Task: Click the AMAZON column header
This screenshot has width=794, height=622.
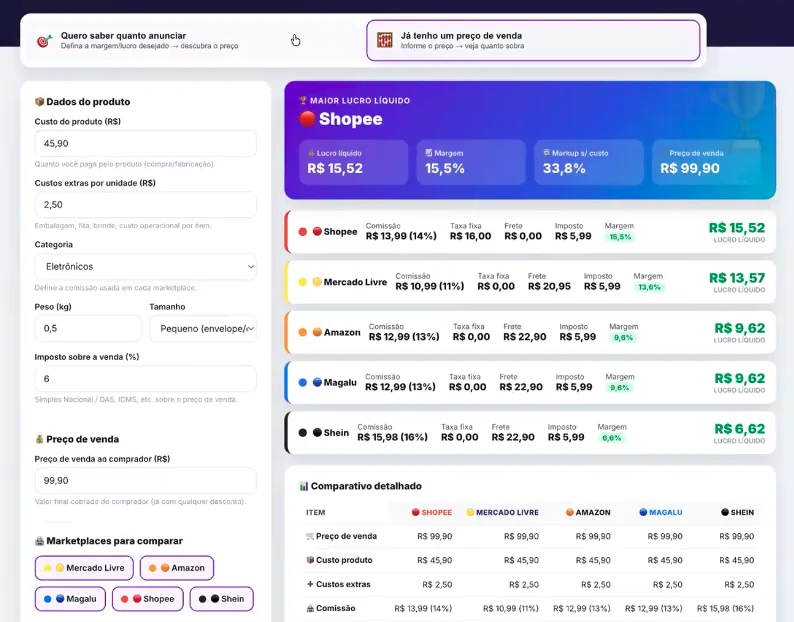Action: pyautogui.click(x=588, y=512)
